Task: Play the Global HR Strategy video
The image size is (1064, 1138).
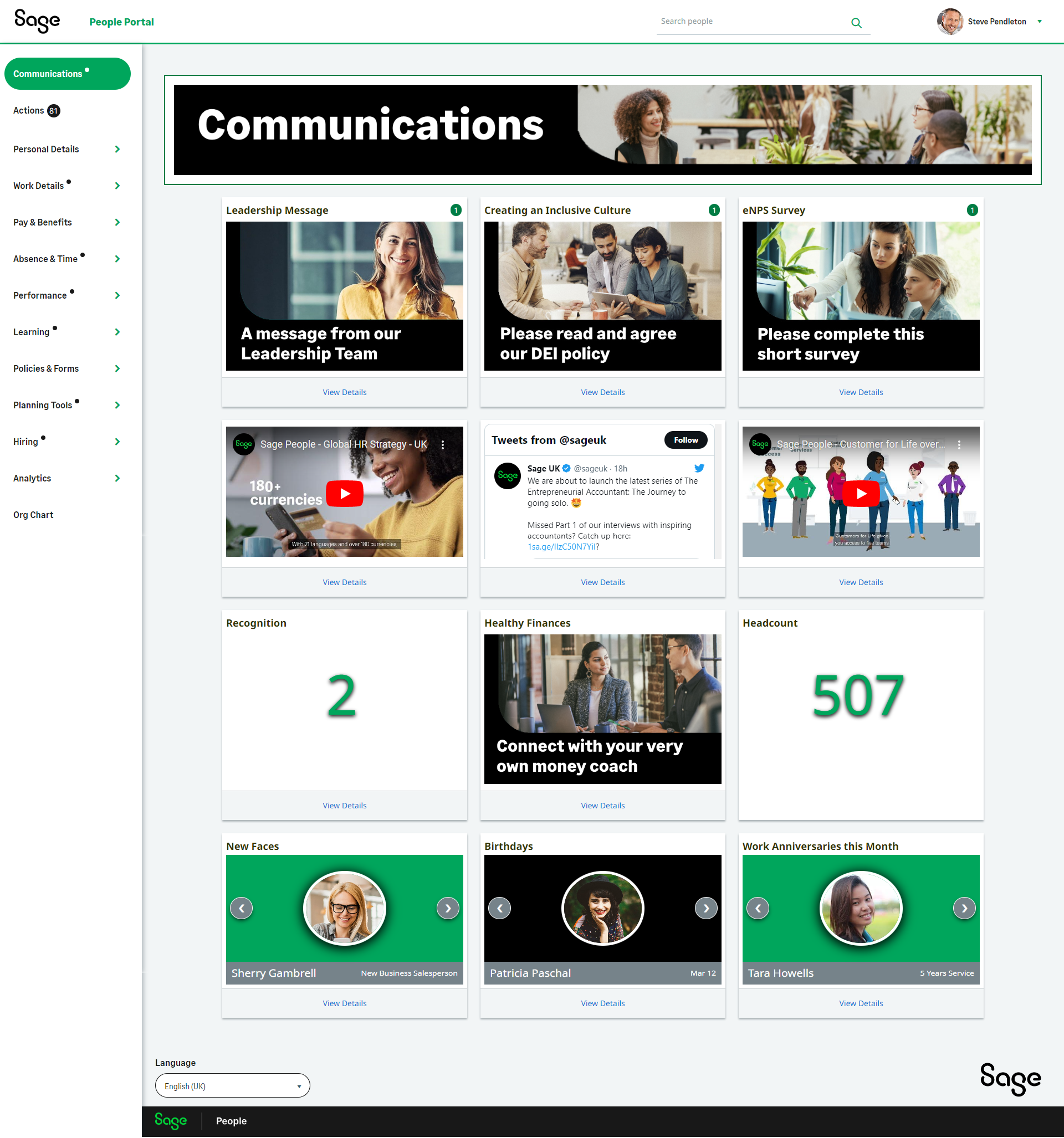Action: (x=344, y=494)
